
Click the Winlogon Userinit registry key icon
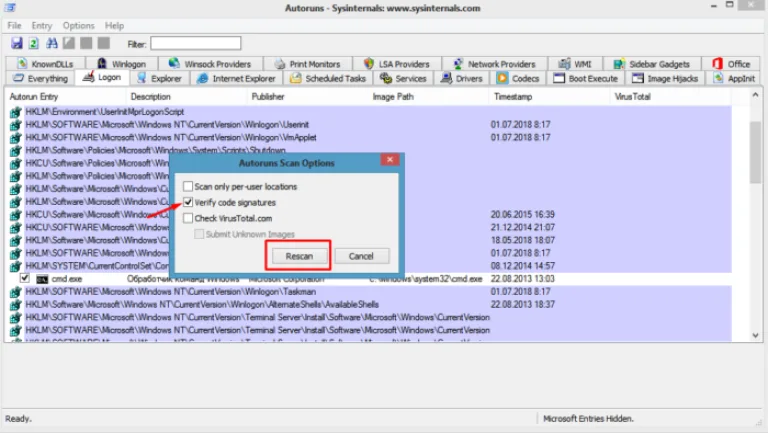pos(16,125)
